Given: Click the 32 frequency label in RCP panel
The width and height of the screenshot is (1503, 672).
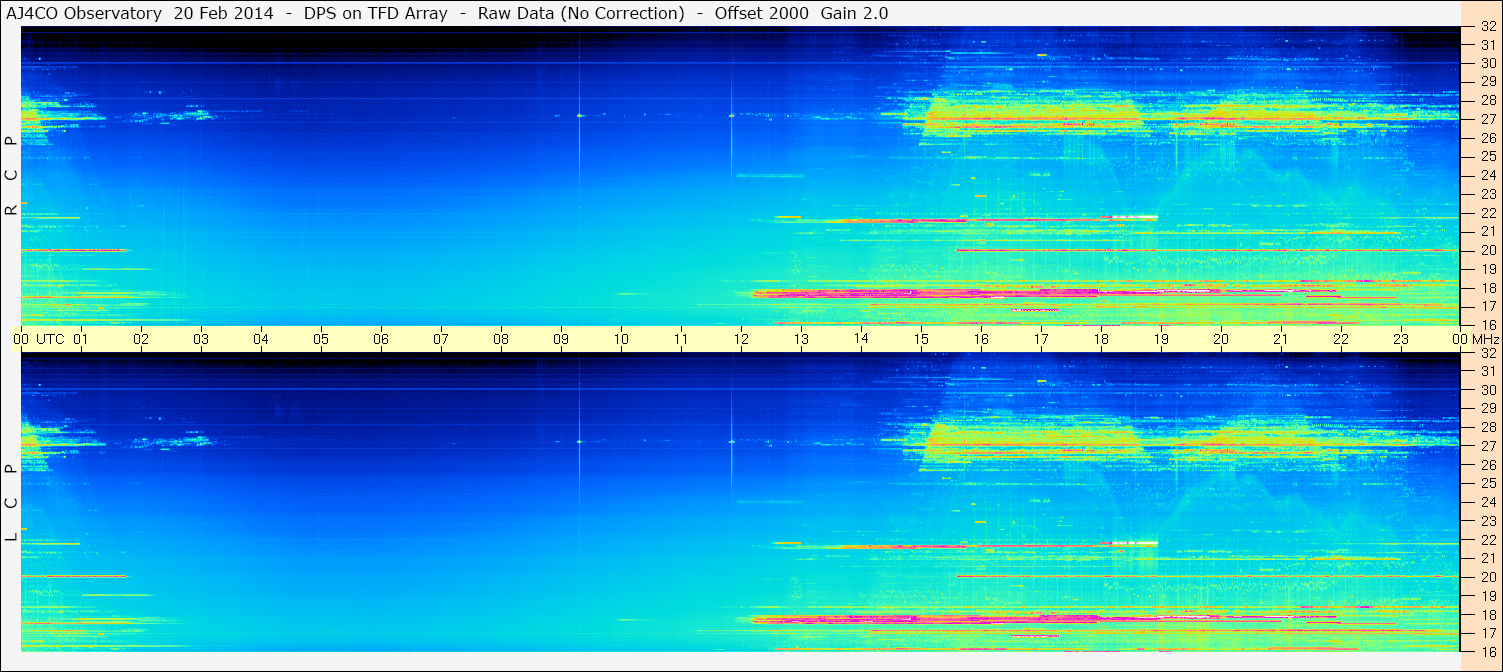Looking at the screenshot, I should [1487, 26].
